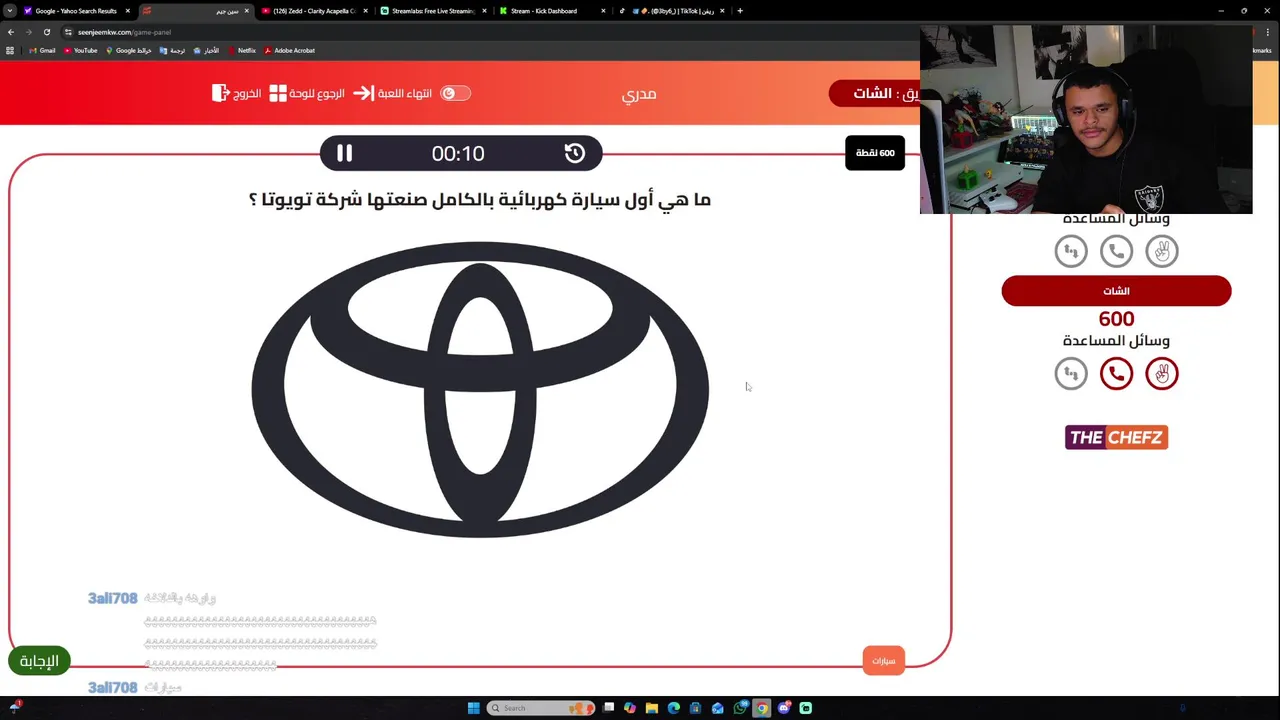Switch to Streamlabs Free Live Streaming tab

[x=432, y=11]
